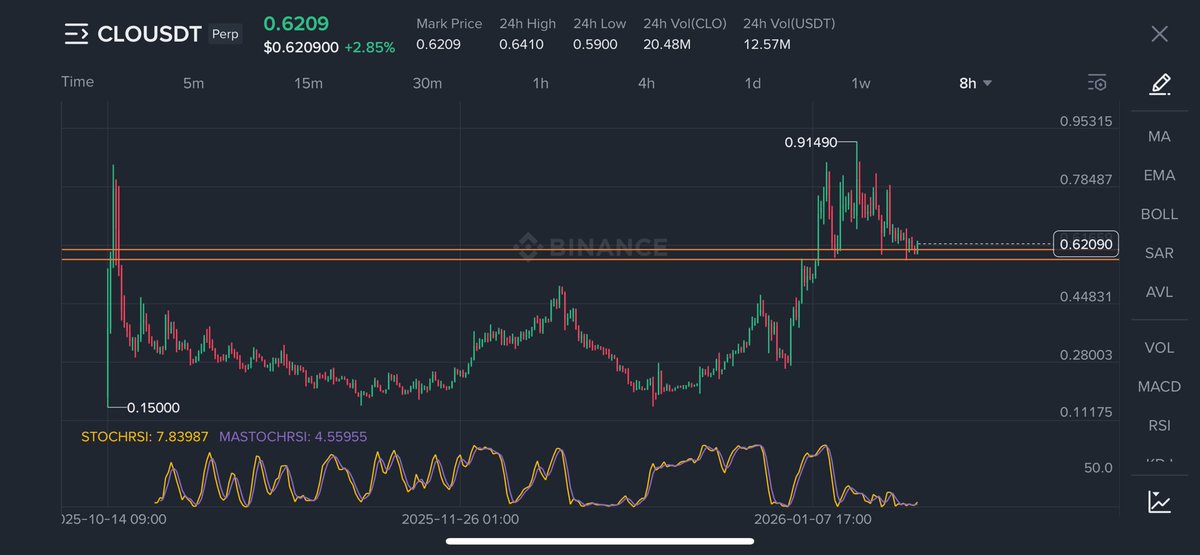Viewport: 1200px width, 555px height.
Task: Toggle the RSI sub-indicator
Action: click(1159, 425)
